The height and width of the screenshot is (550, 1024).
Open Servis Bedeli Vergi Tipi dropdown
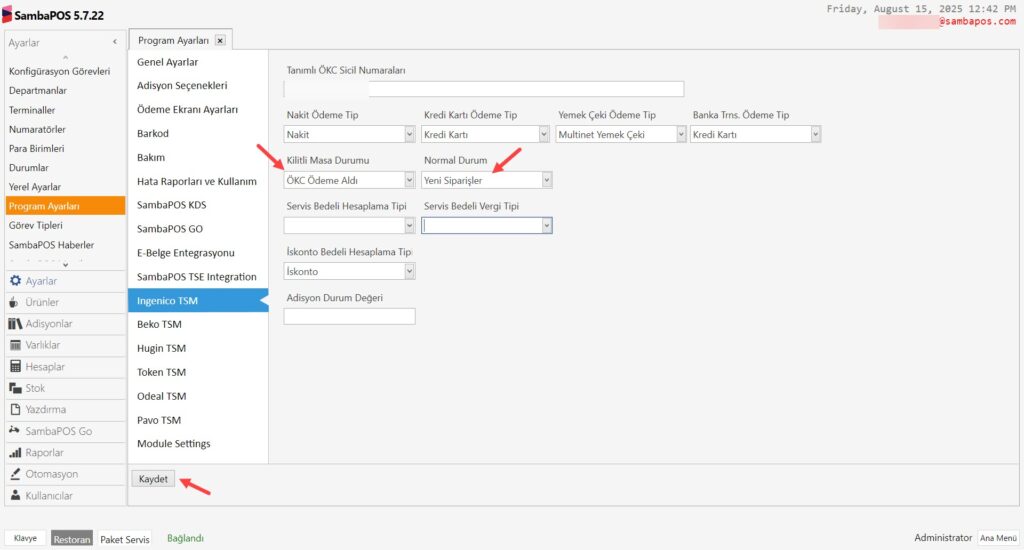(547, 225)
